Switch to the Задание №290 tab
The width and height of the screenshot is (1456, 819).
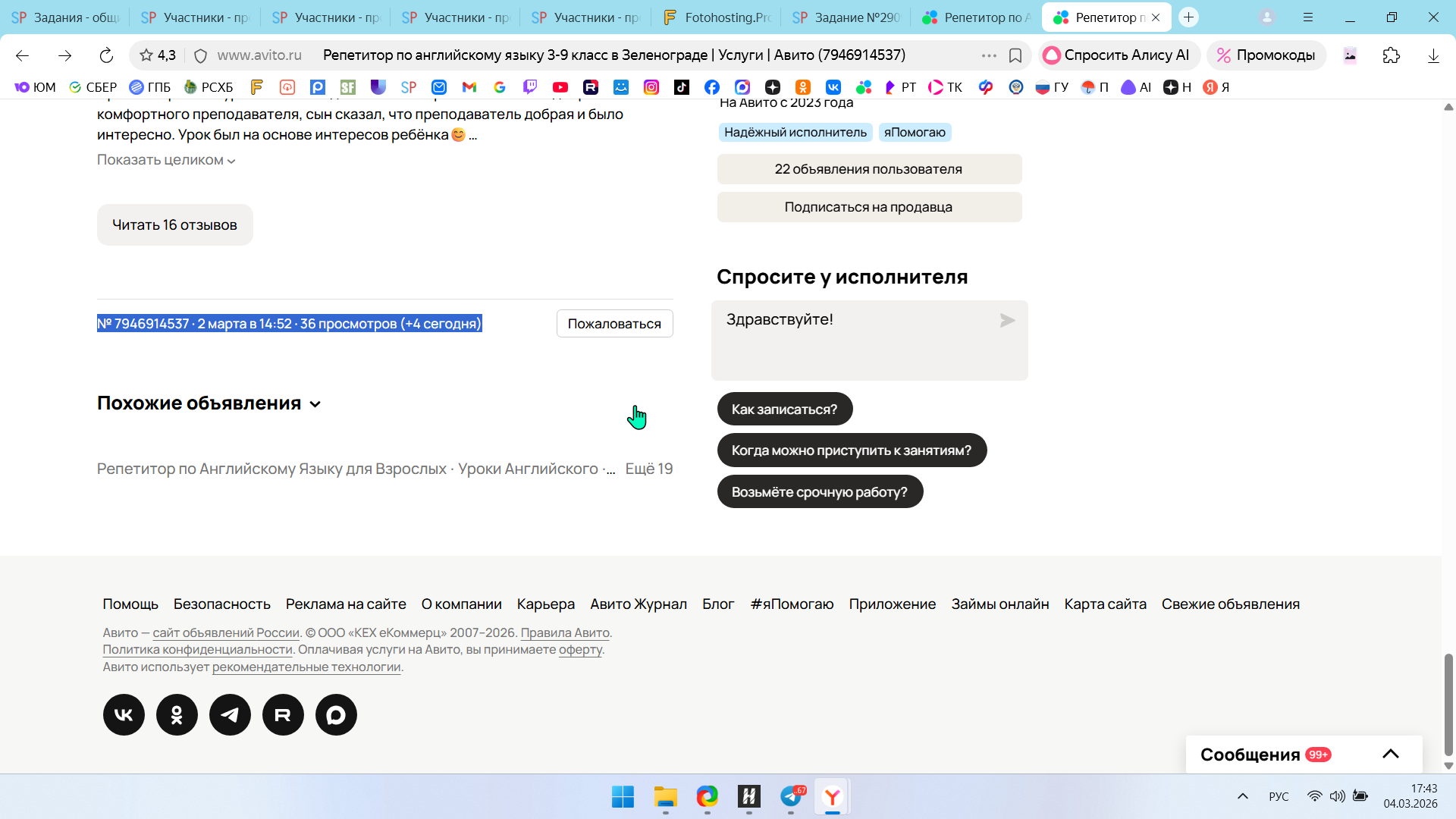coord(847,17)
